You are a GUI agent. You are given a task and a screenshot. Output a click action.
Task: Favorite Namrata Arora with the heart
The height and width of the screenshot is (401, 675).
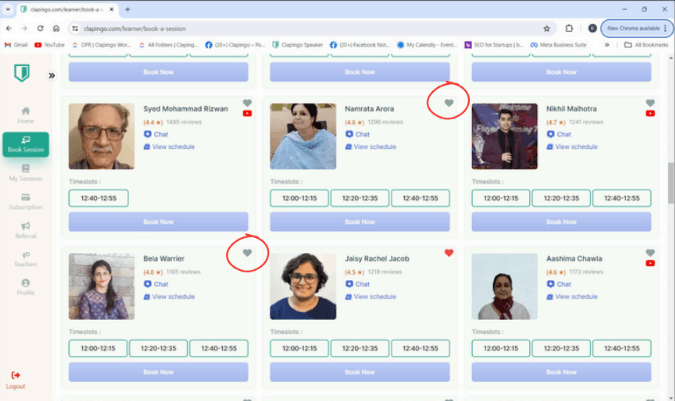448,102
